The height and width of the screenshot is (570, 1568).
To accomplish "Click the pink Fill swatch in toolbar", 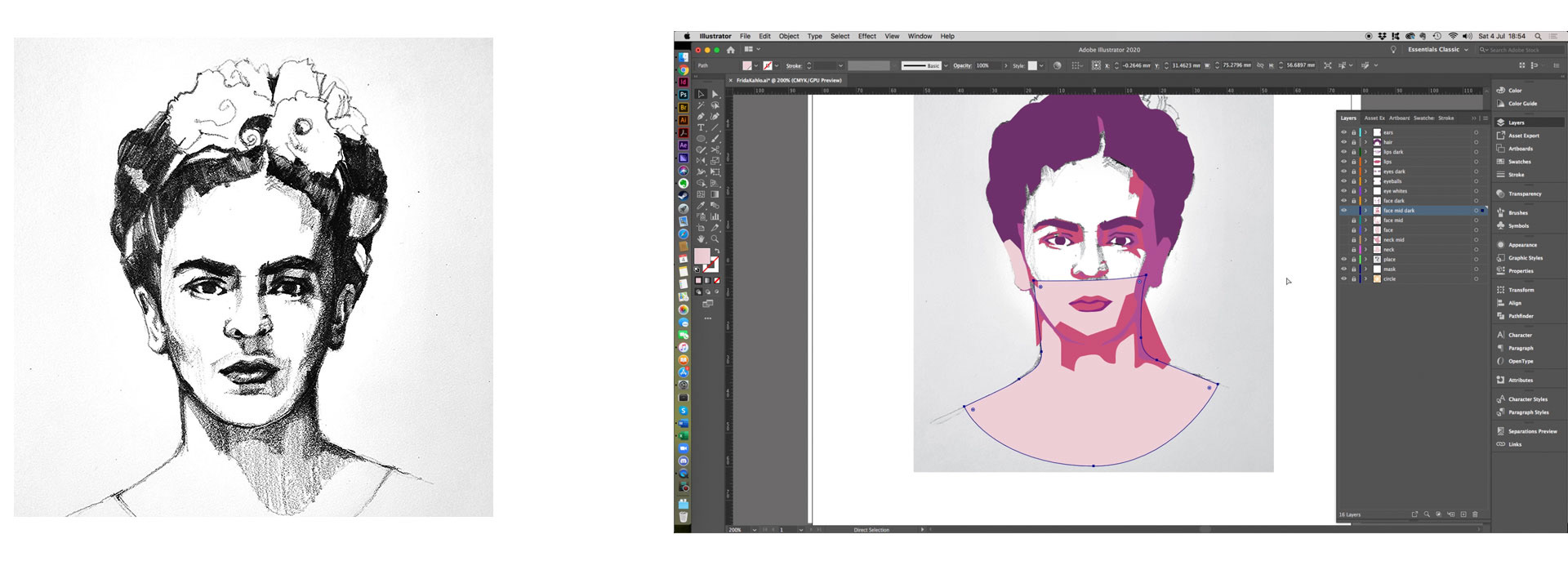I will pyautogui.click(x=702, y=256).
